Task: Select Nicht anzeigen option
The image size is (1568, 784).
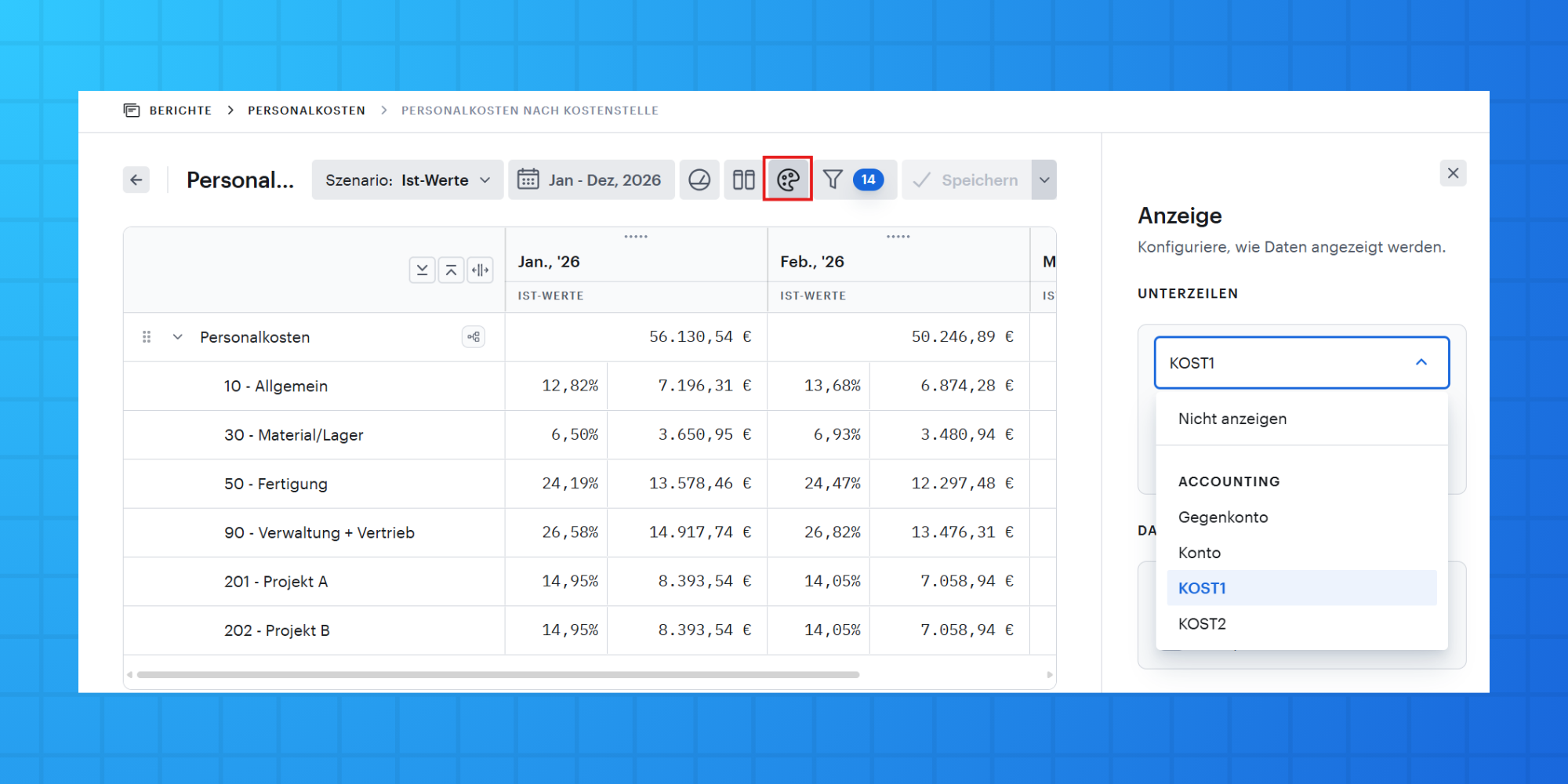Action: click(x=1232, y=419)
